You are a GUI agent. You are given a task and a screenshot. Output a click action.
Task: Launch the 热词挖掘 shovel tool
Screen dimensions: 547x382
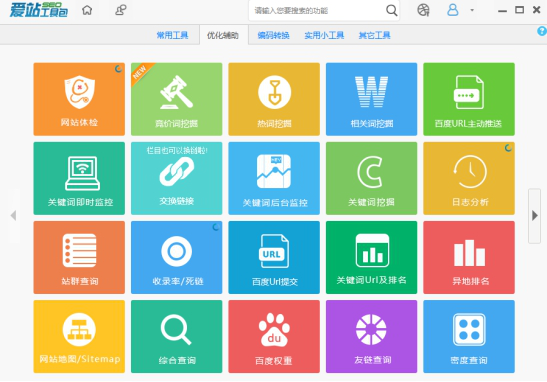click(274, 99)
